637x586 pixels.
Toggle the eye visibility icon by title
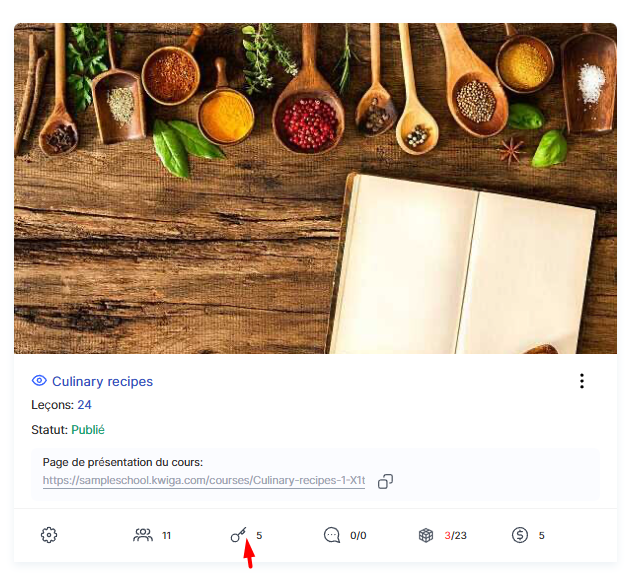pyautogui.click(x=39, y=381)
